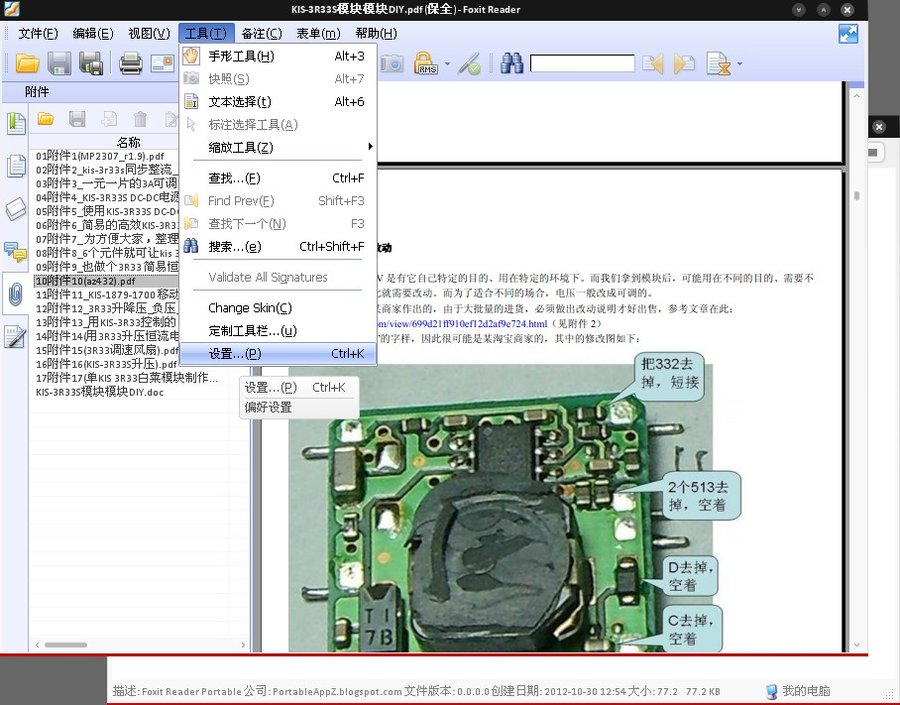The height and width of the screenshot is (705, 900).
Task: Click the fullscreen expand icon at top right
Action: click(848, 33)
